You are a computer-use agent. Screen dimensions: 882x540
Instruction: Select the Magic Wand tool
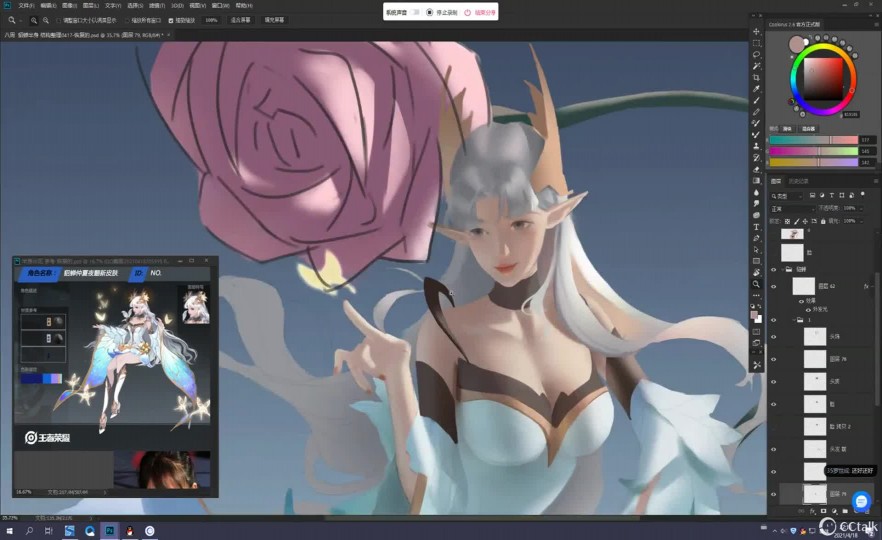[757, 66]
